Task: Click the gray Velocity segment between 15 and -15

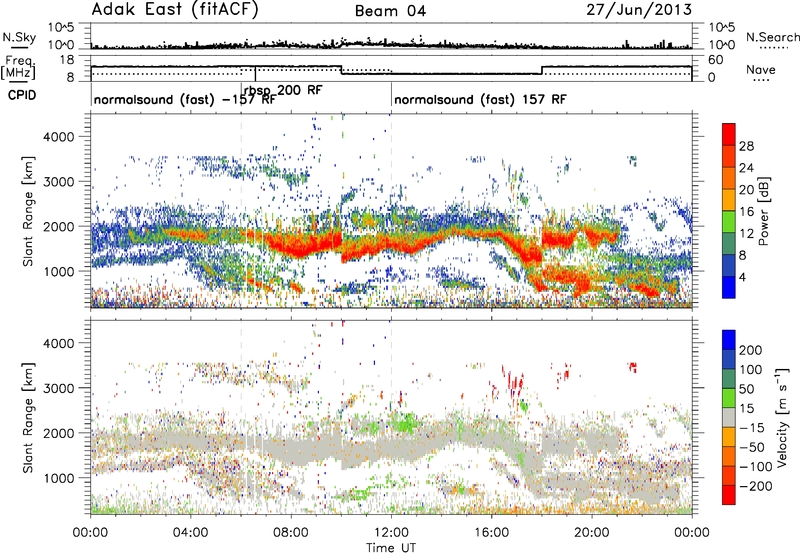Action: (x=729, y=418)
